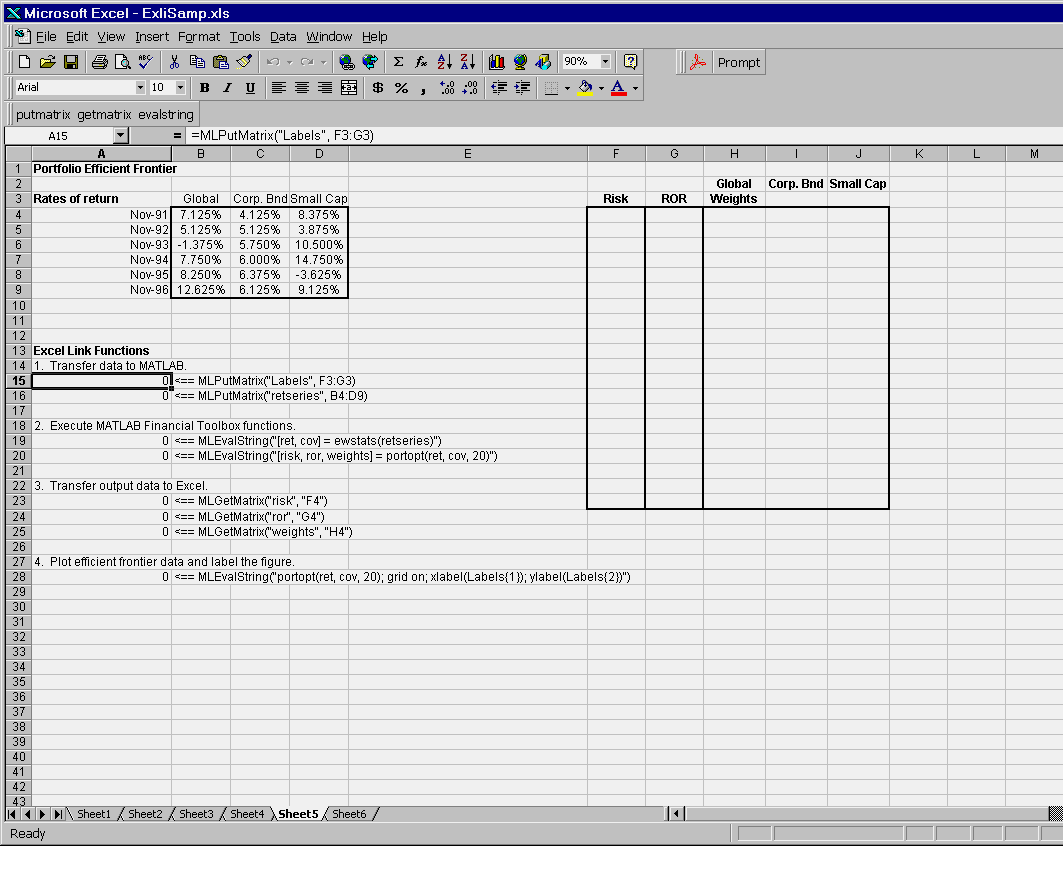Open the Format menu

coord(199,37)
